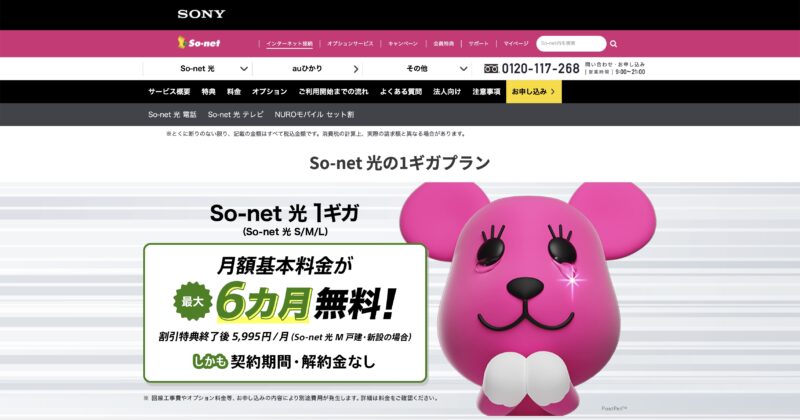Click the So-net search input field
Screen dimensions: 800x420
coord(571,43)
